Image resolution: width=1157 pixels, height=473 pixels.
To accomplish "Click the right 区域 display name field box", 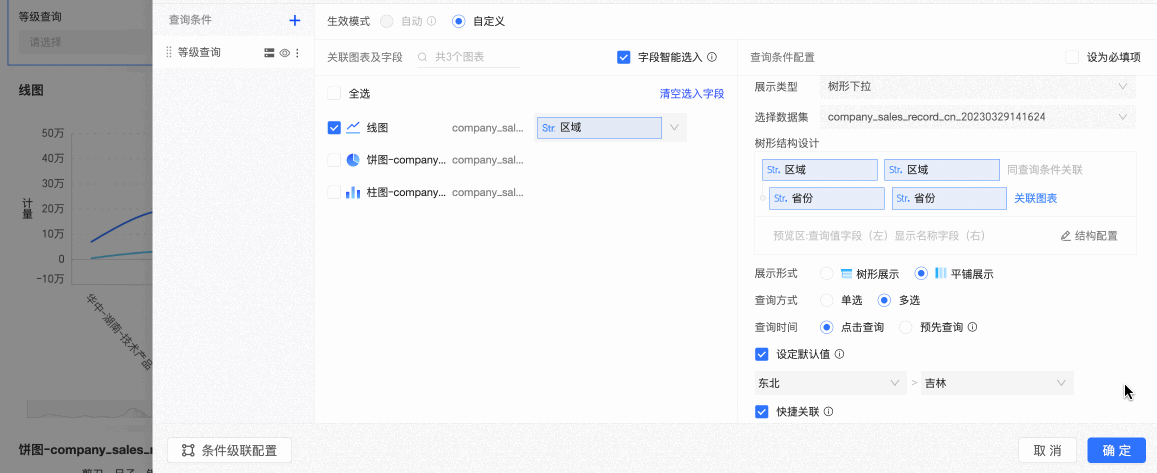I will click(x=942, y=170).
